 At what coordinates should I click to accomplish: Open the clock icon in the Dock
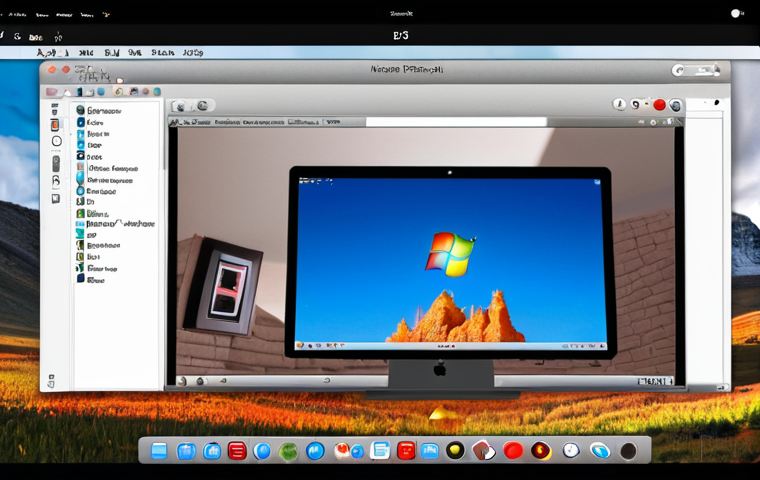571,450
